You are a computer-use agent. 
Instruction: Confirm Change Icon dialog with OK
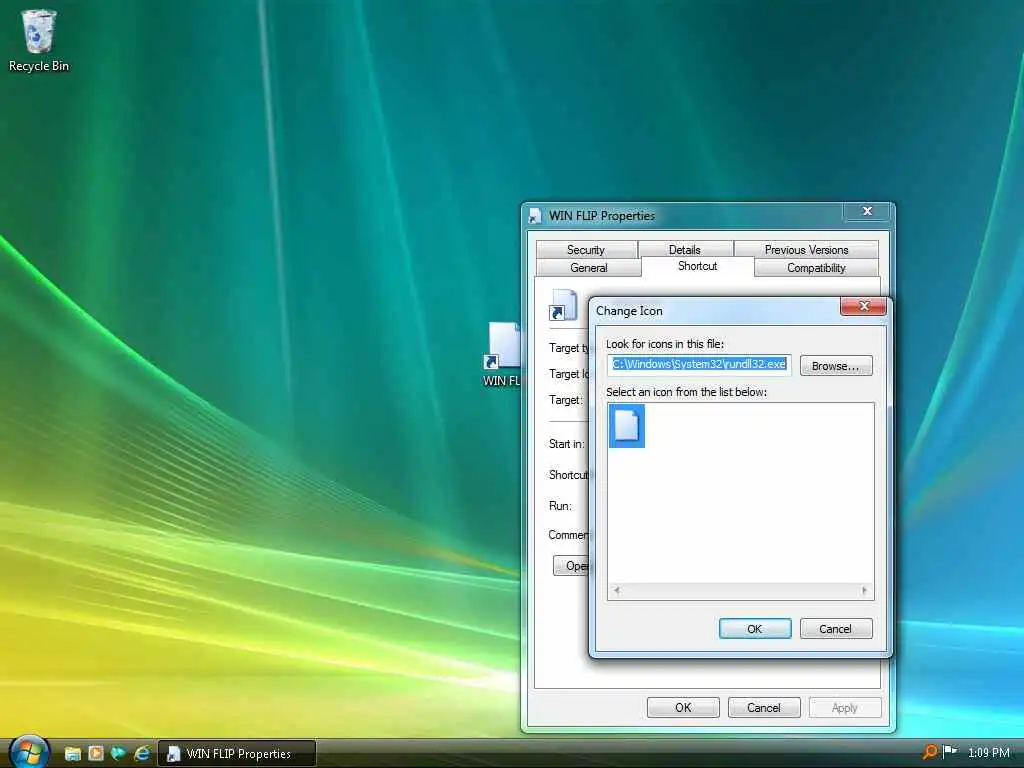coord(755,628)
